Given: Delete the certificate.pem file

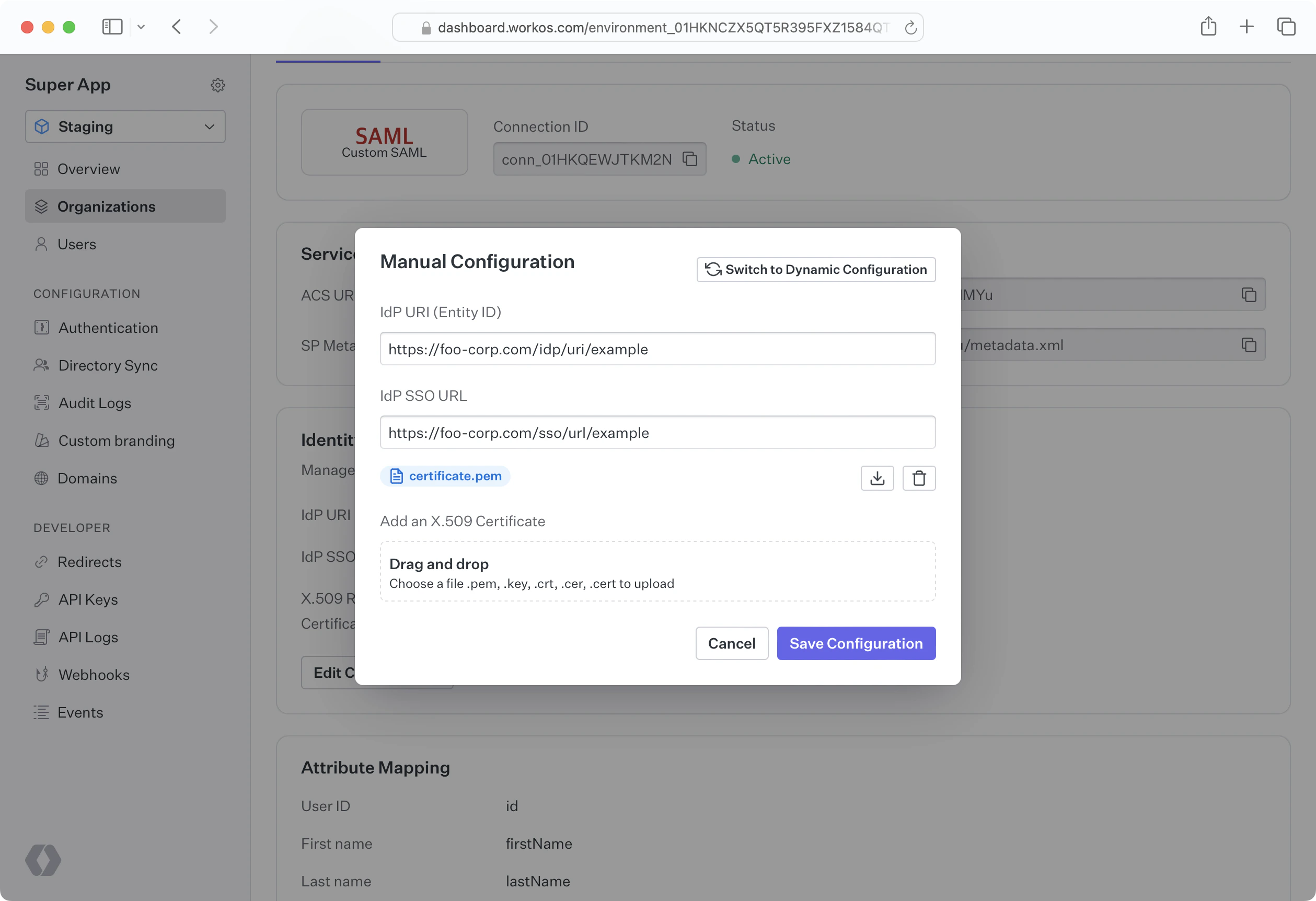Looking at the screenshot, I should click(x=919, y=478).
